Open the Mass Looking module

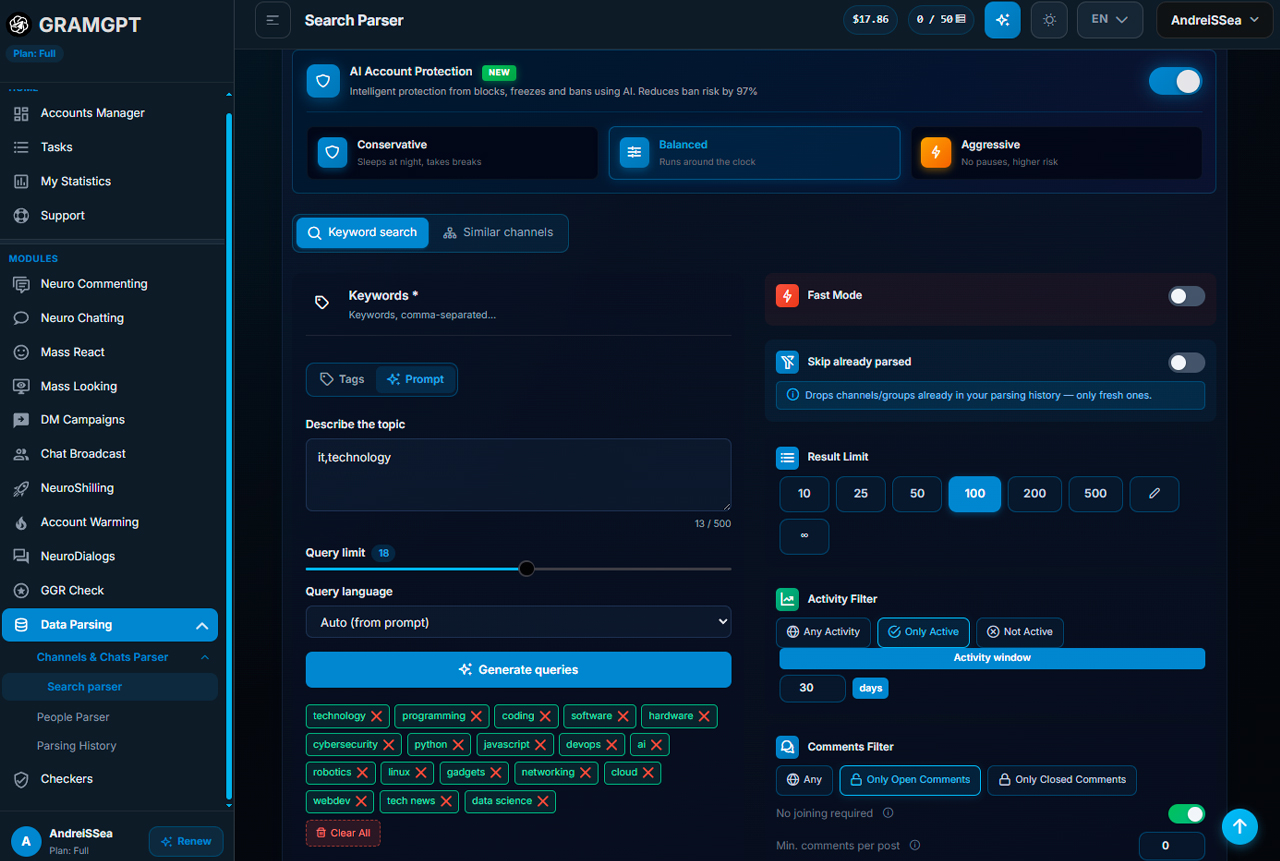[79, 386]
